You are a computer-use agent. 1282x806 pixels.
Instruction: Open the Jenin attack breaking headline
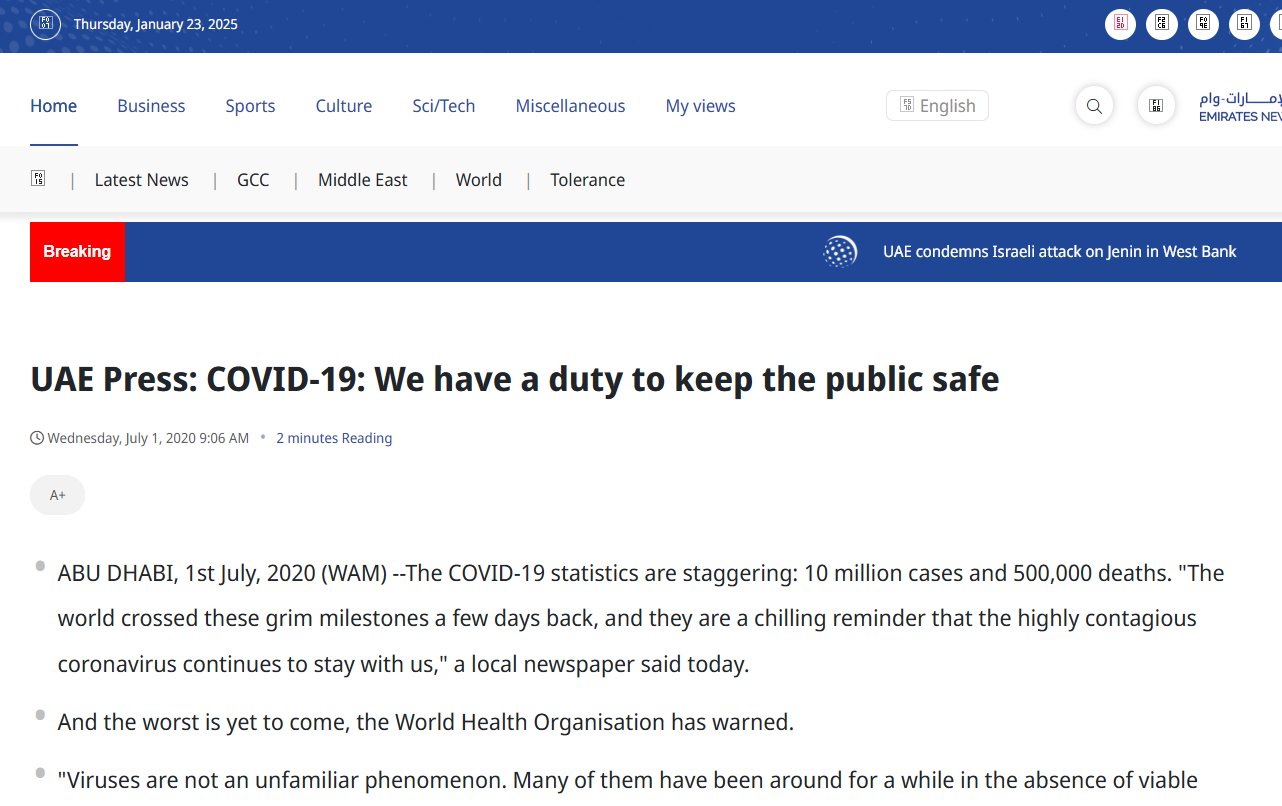click(1059, 252)
